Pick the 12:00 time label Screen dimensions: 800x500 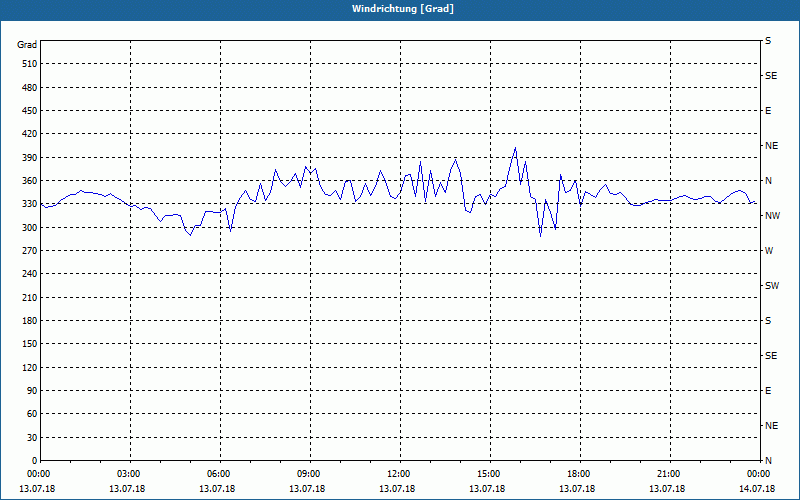398,474
